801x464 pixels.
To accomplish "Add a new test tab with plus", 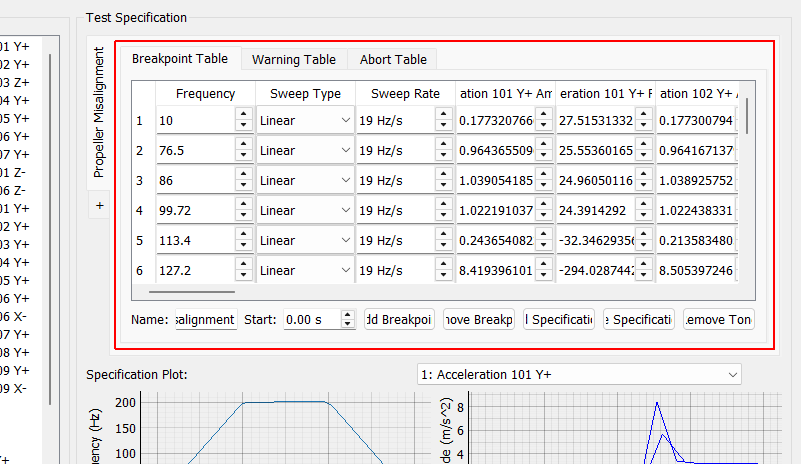I will point(100,205).
